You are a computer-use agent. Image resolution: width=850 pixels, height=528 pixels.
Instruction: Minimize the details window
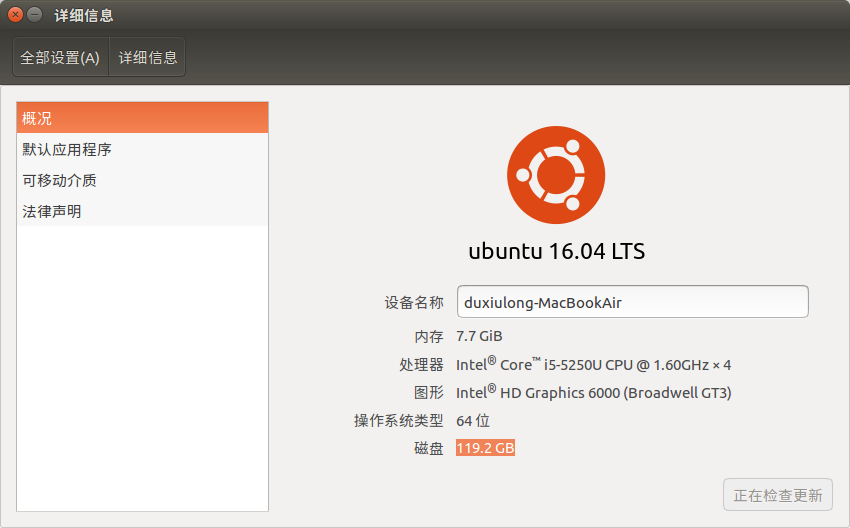[x=35, y=15]
